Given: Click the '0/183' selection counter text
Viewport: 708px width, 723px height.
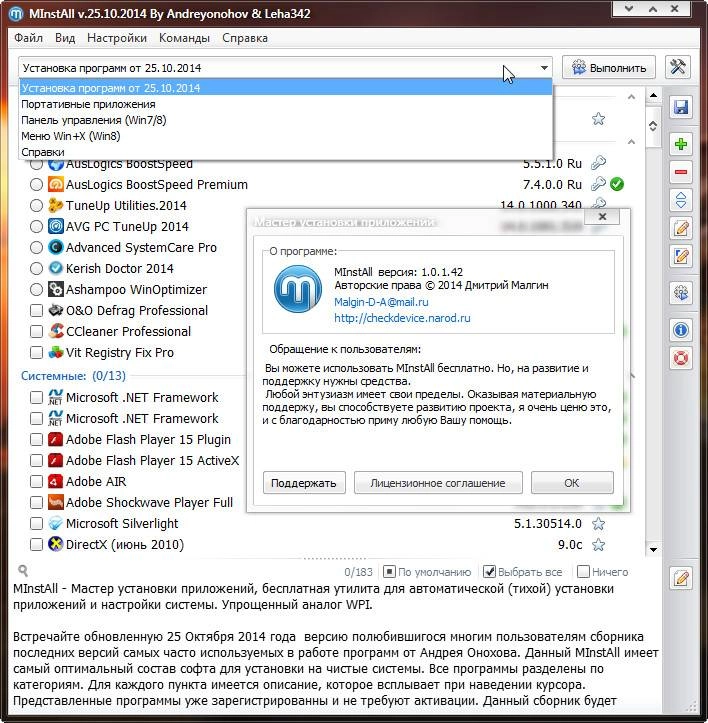Looking at the screenshot, I should click(x=358, y=572).
